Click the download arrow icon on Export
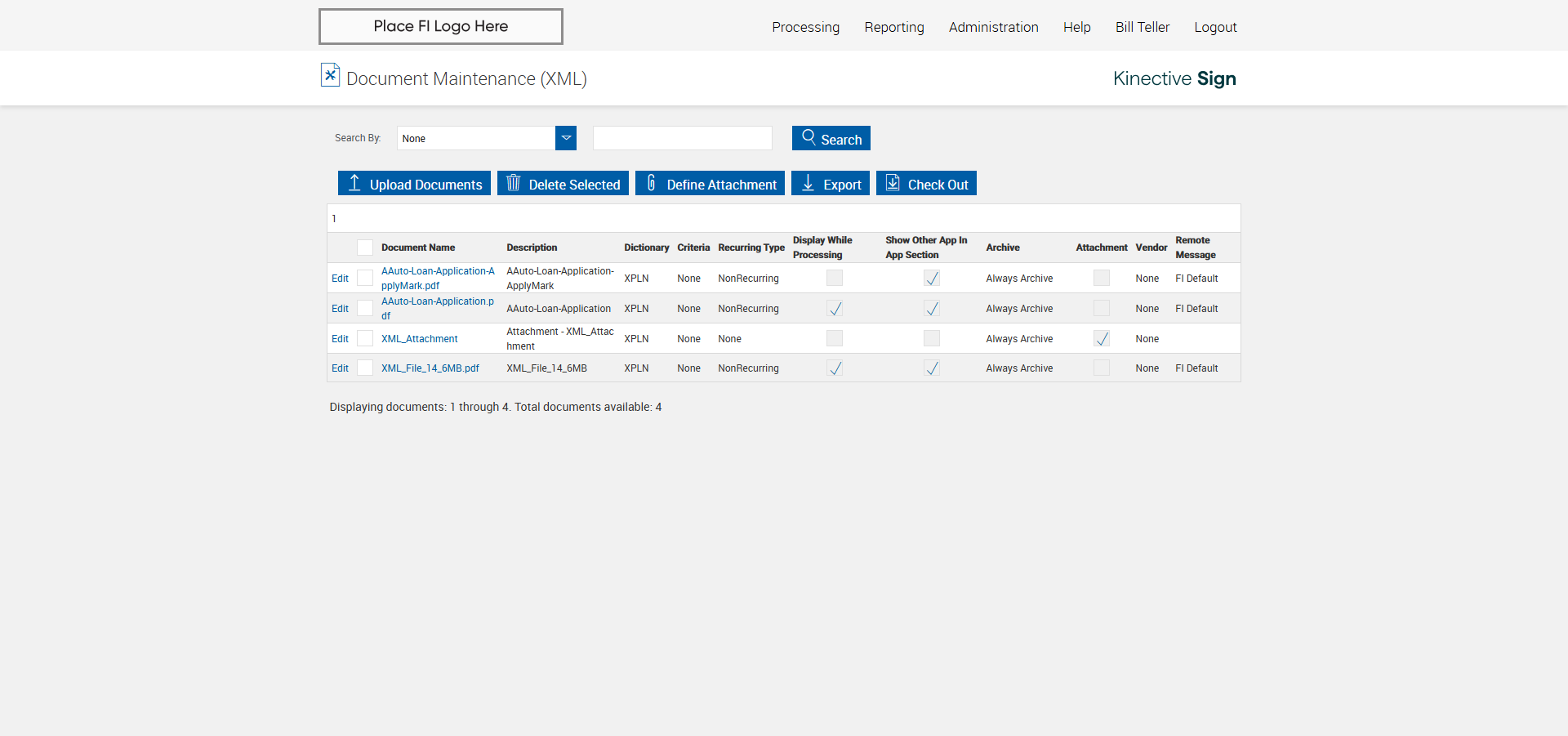The image size is (1568, 736). tap(808, 183)
